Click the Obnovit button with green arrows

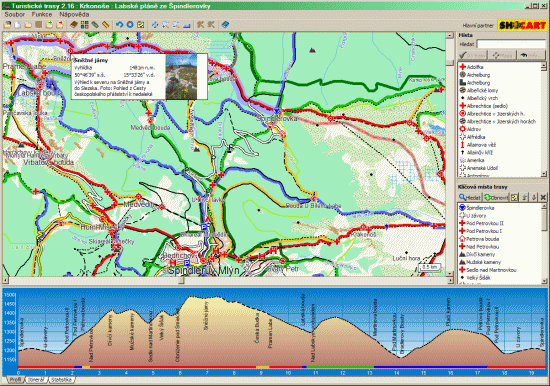(x=496, y=197)
